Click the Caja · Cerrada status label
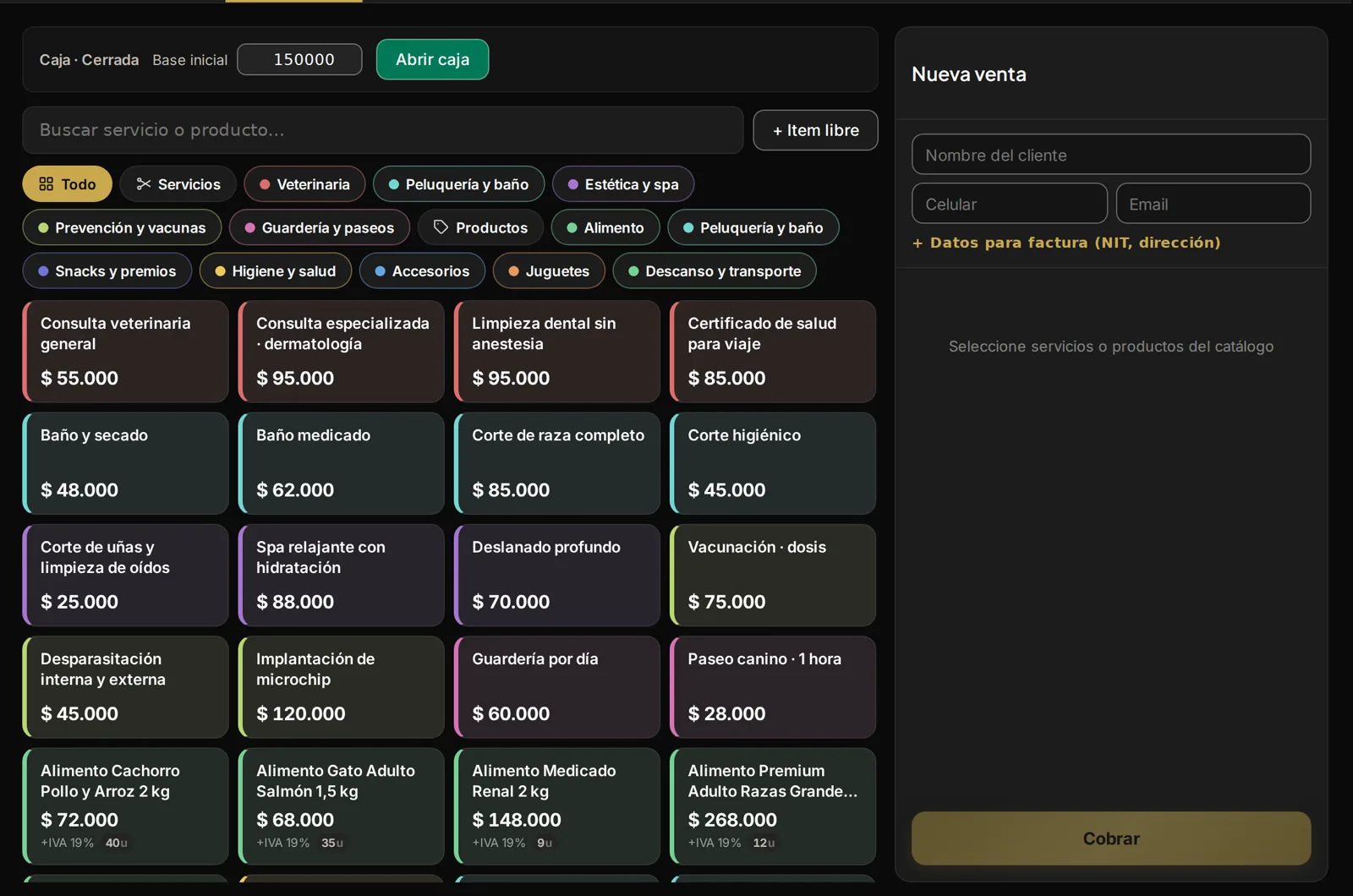The image size is (1353, 896). pyautogui.click(x=89, y=60)
